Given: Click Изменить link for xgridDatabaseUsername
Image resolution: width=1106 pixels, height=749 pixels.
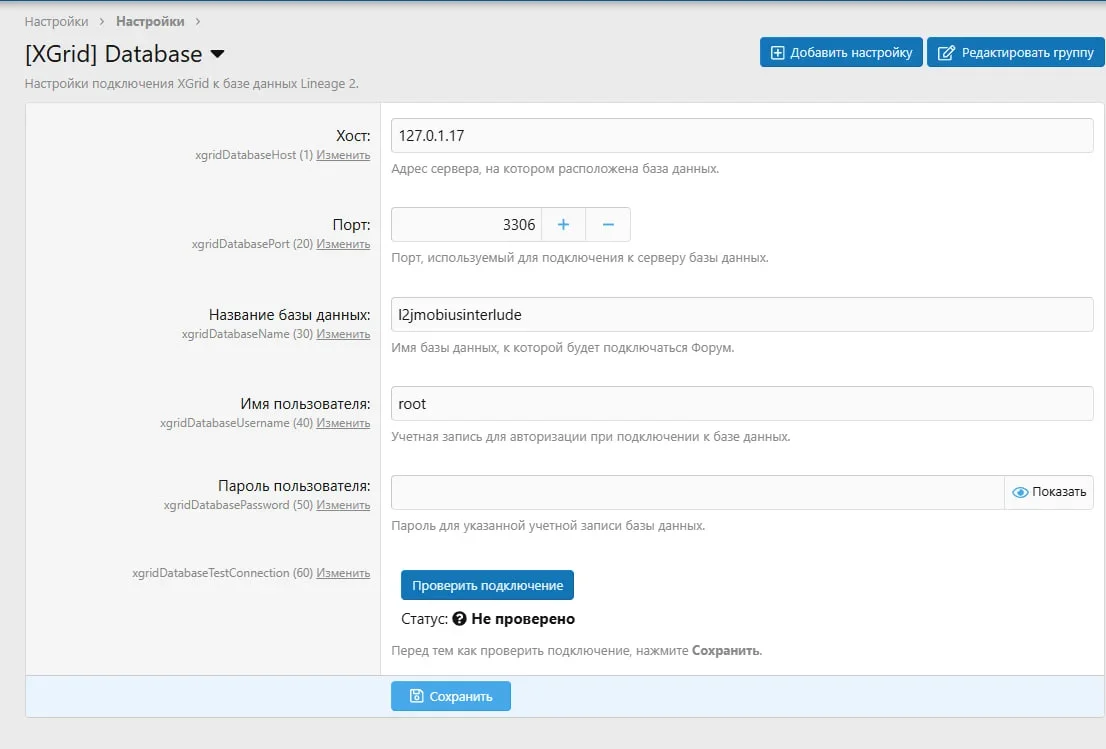Looking at the screenshot, I should (343, 423).
